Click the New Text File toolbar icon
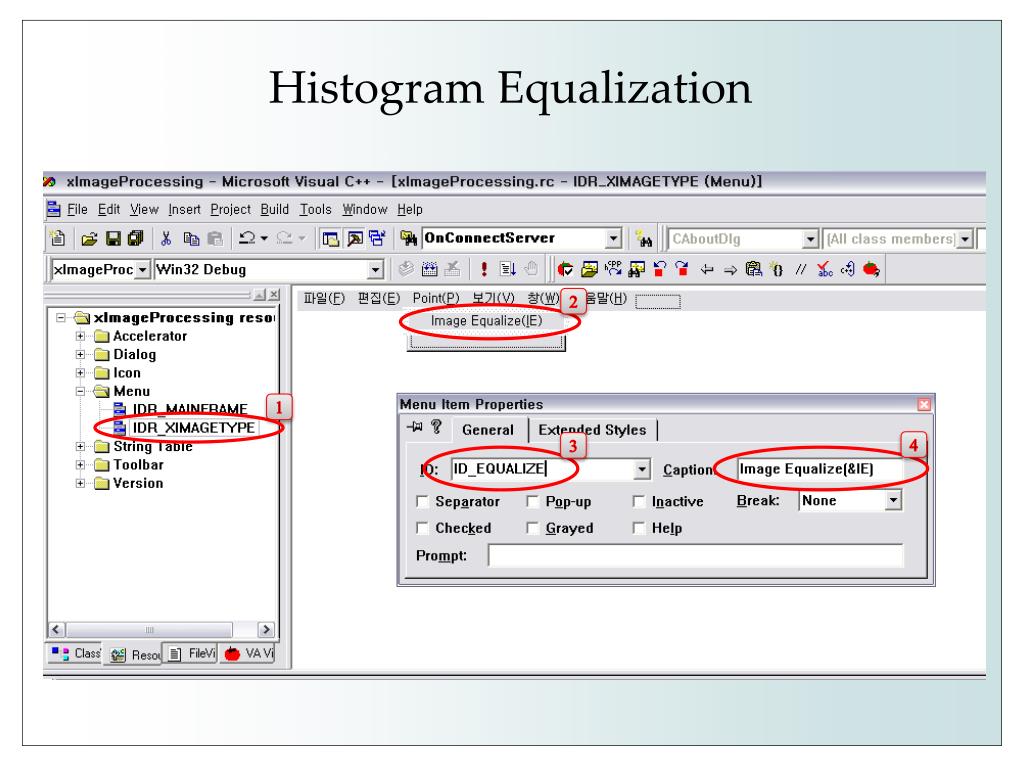1024x768 pixels. tap(58, 239)
